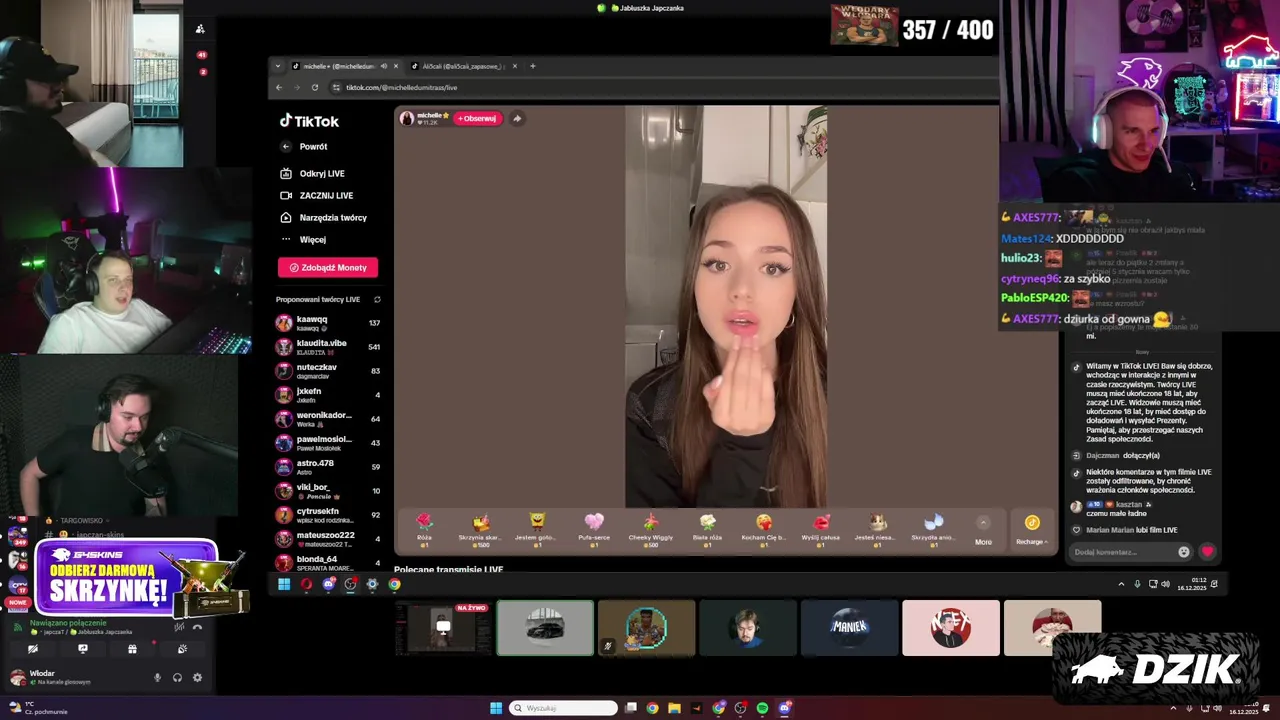Mute audio on michelle tab speaker icon
Viewport: 1280px width, 720px height.
[384, 66]
